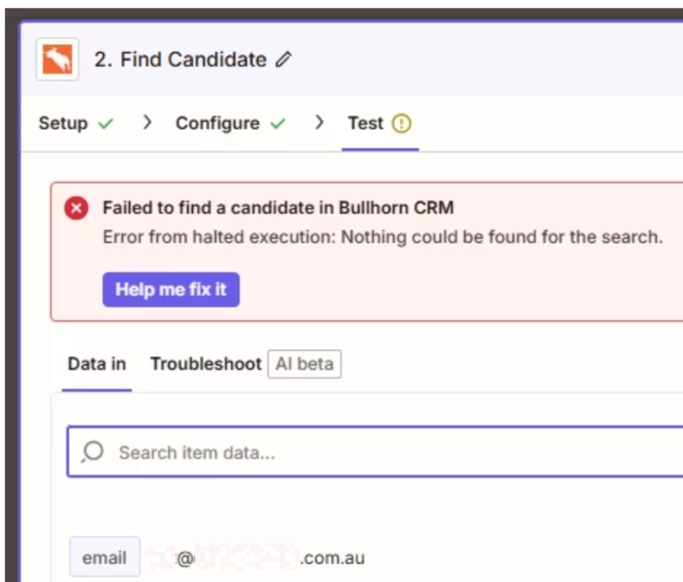Viewport: 683px width, 582px height.
Task: Click the email value ending in .com.au
Action: coord(270,557)
